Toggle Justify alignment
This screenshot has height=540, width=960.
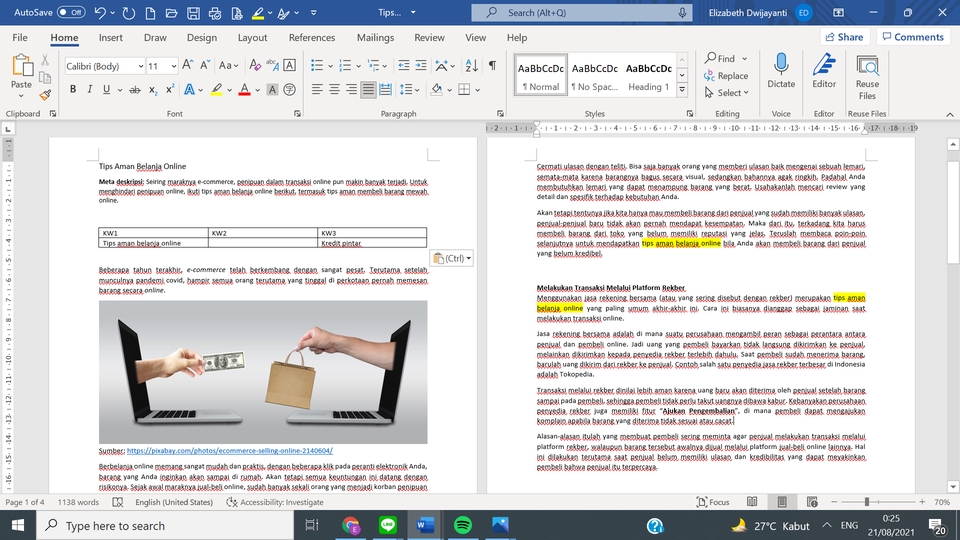[368, 89]
